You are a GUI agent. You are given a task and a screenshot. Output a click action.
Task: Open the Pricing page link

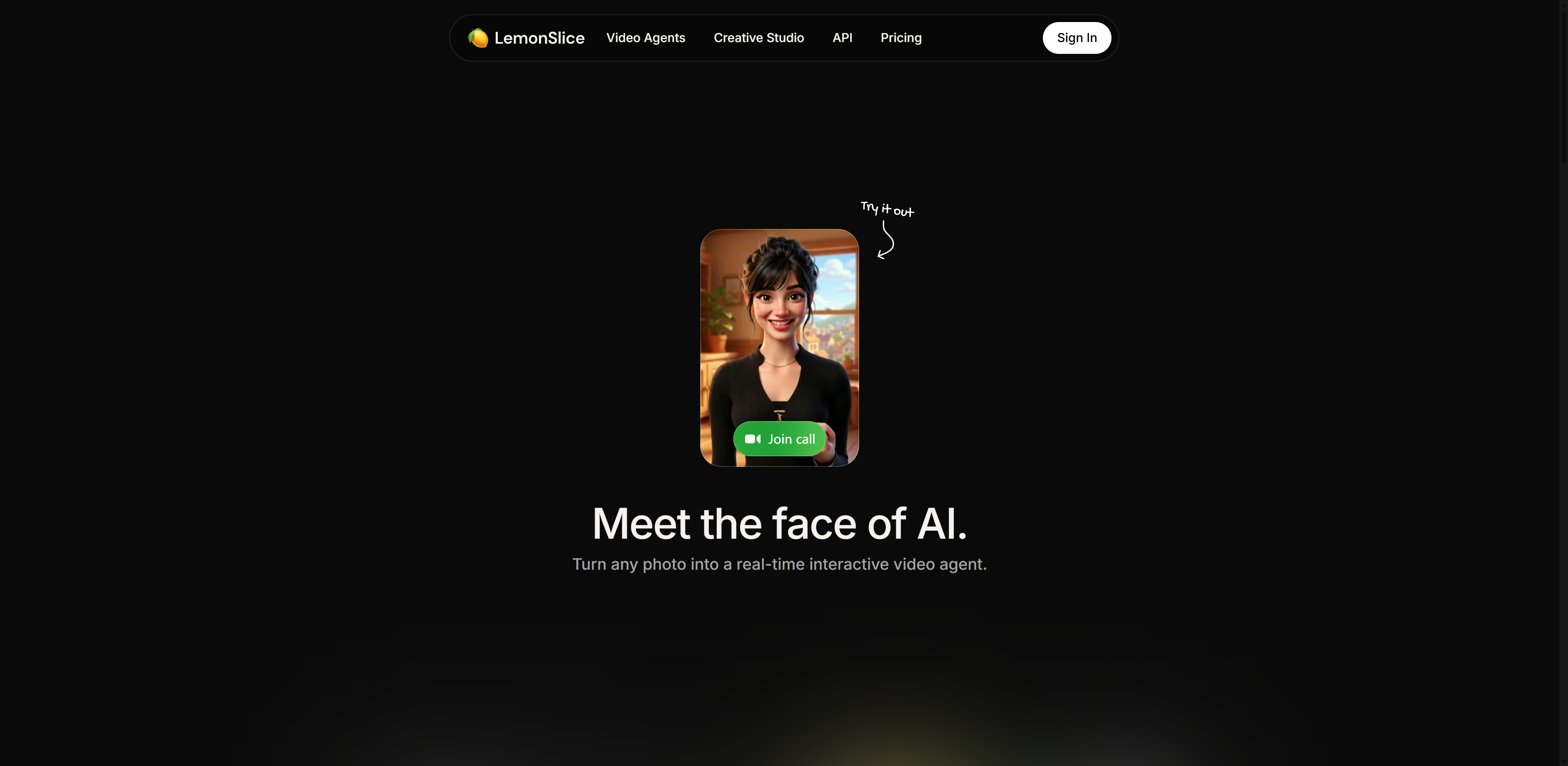pyautogui.click(x=901, y=38)
